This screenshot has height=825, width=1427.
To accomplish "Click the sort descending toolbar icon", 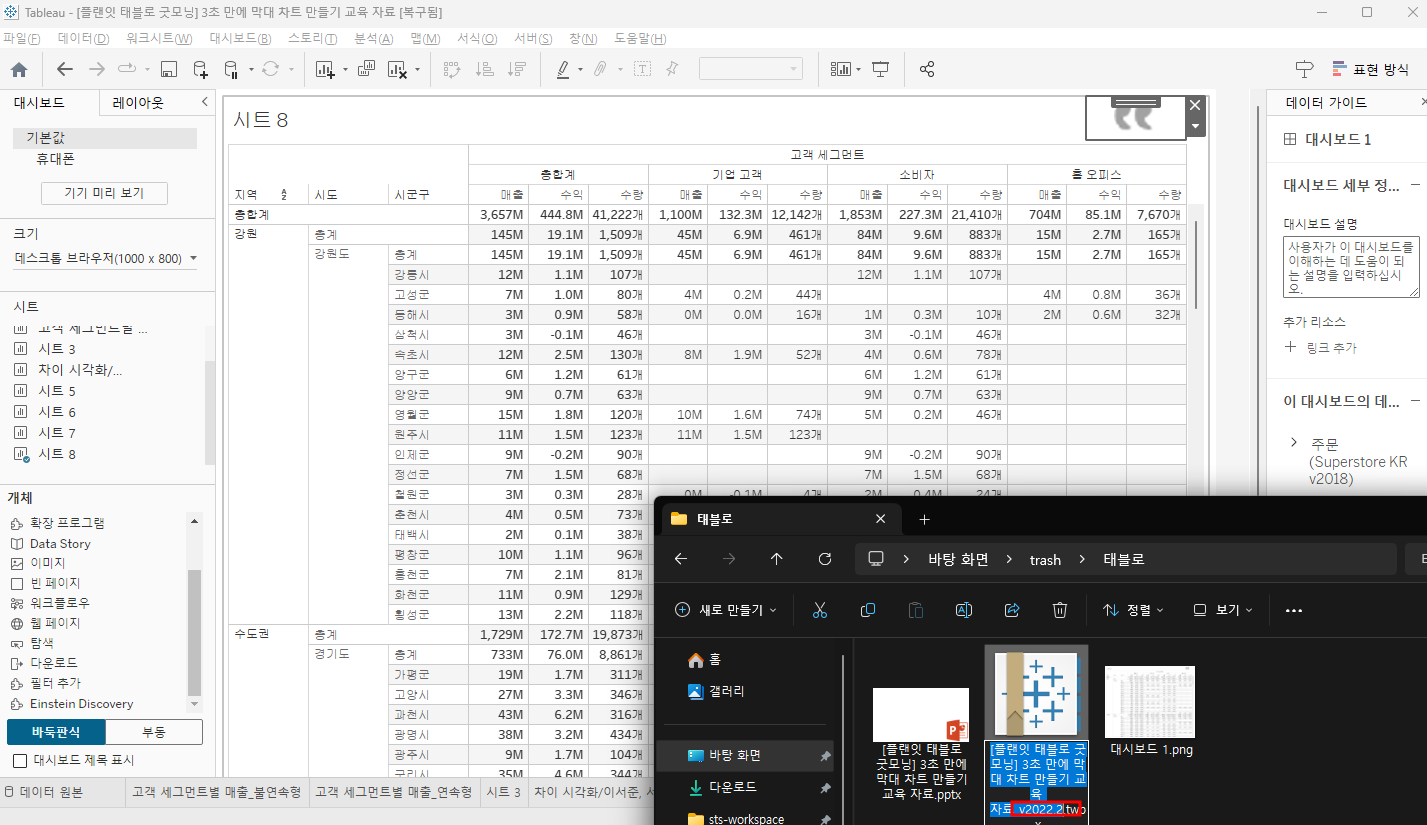I will tap(517, 69).
